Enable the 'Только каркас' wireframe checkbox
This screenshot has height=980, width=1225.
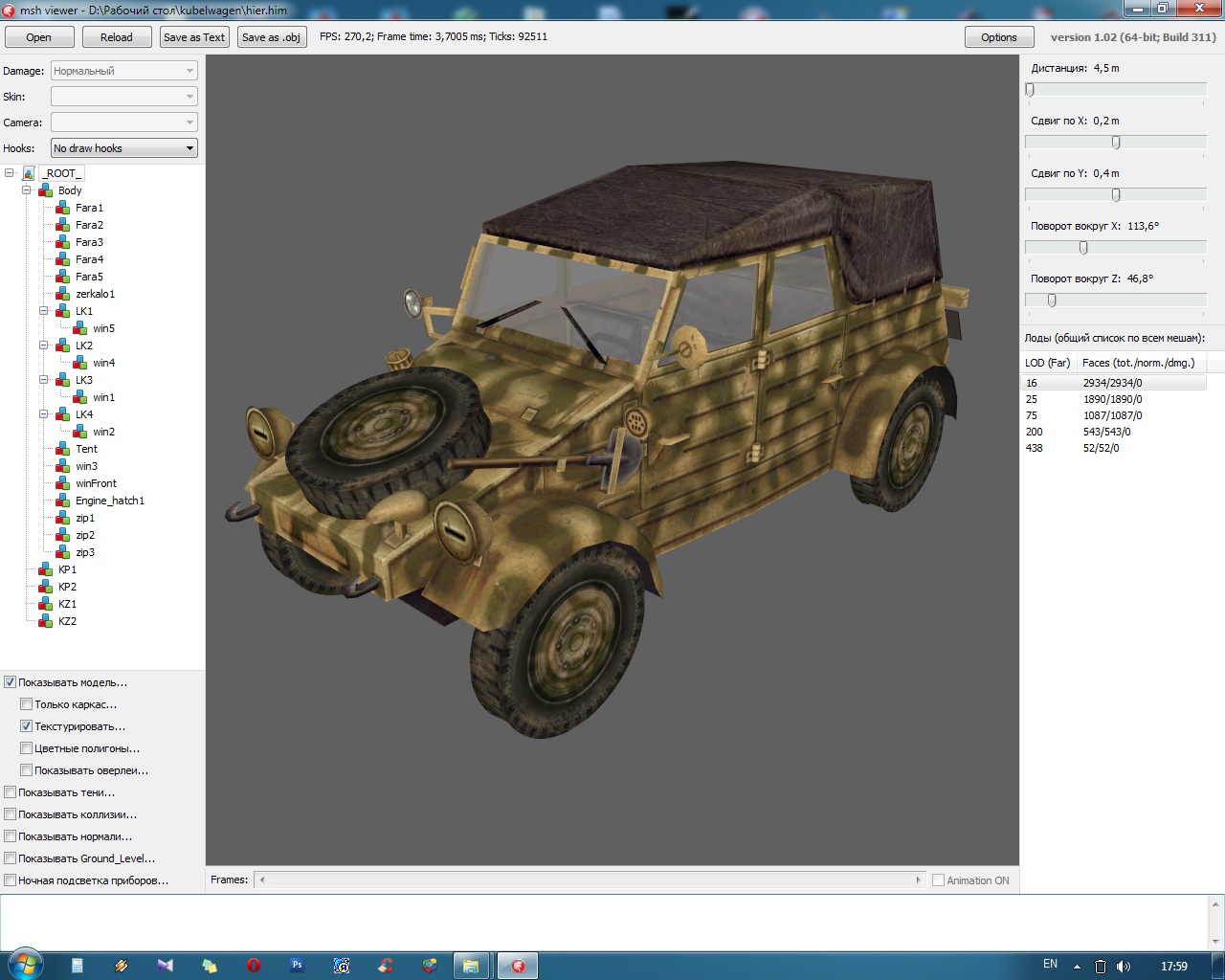[27, 704]
